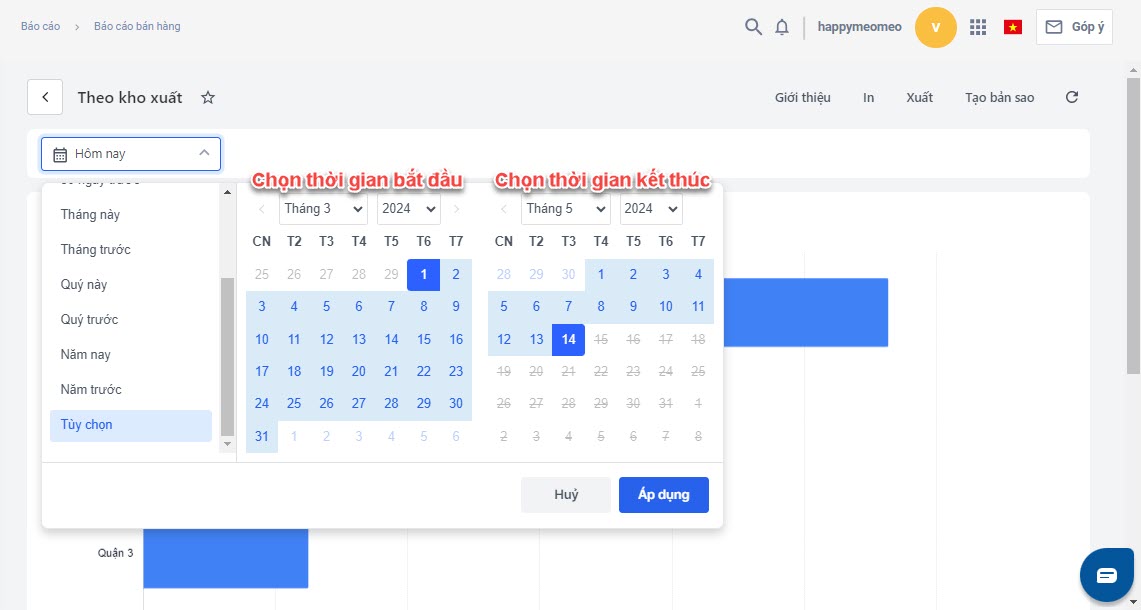1141x610 pixels.
Task: Click the search magnifier icon
Action: pos(753,27)
